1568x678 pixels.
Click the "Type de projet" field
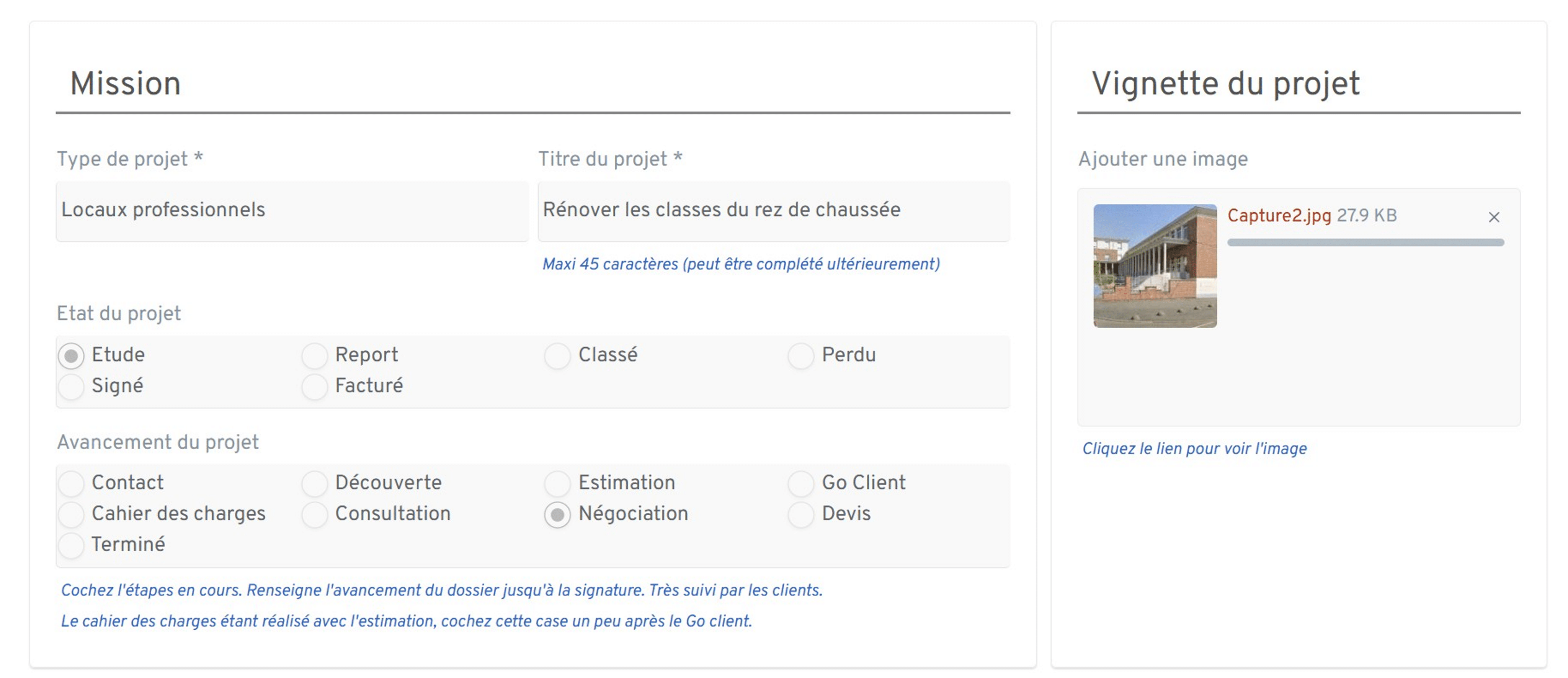click(x=292, y=210)
